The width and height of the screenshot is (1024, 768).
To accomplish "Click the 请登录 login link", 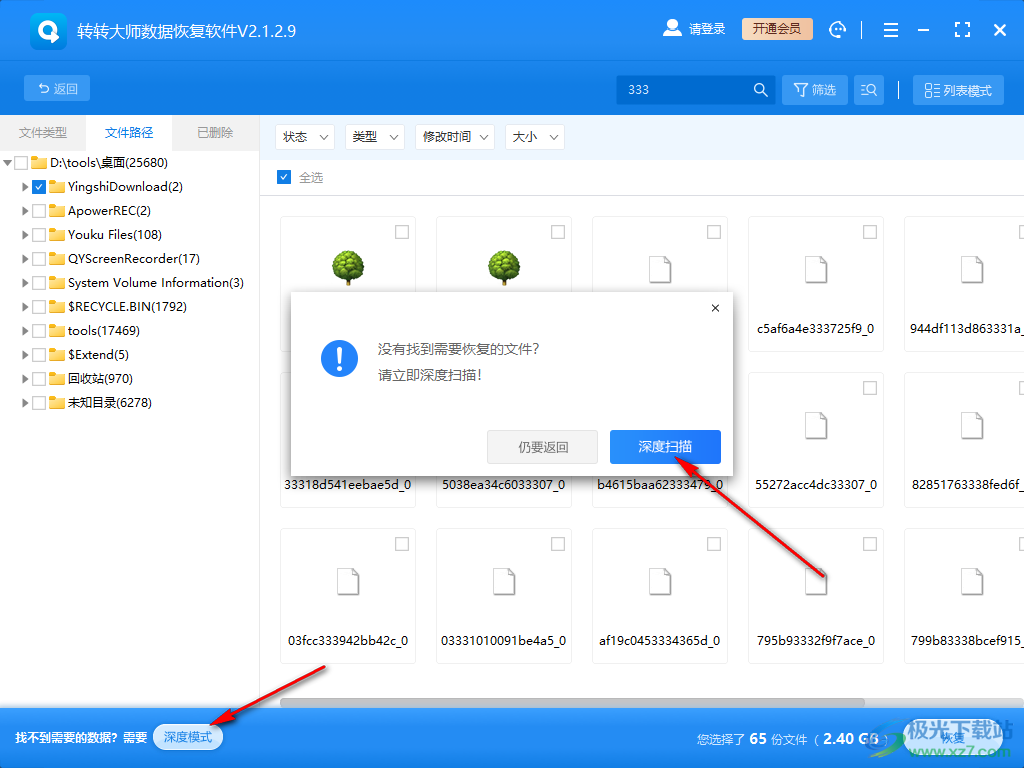I will pyautogui.click(x=707, y=29).
